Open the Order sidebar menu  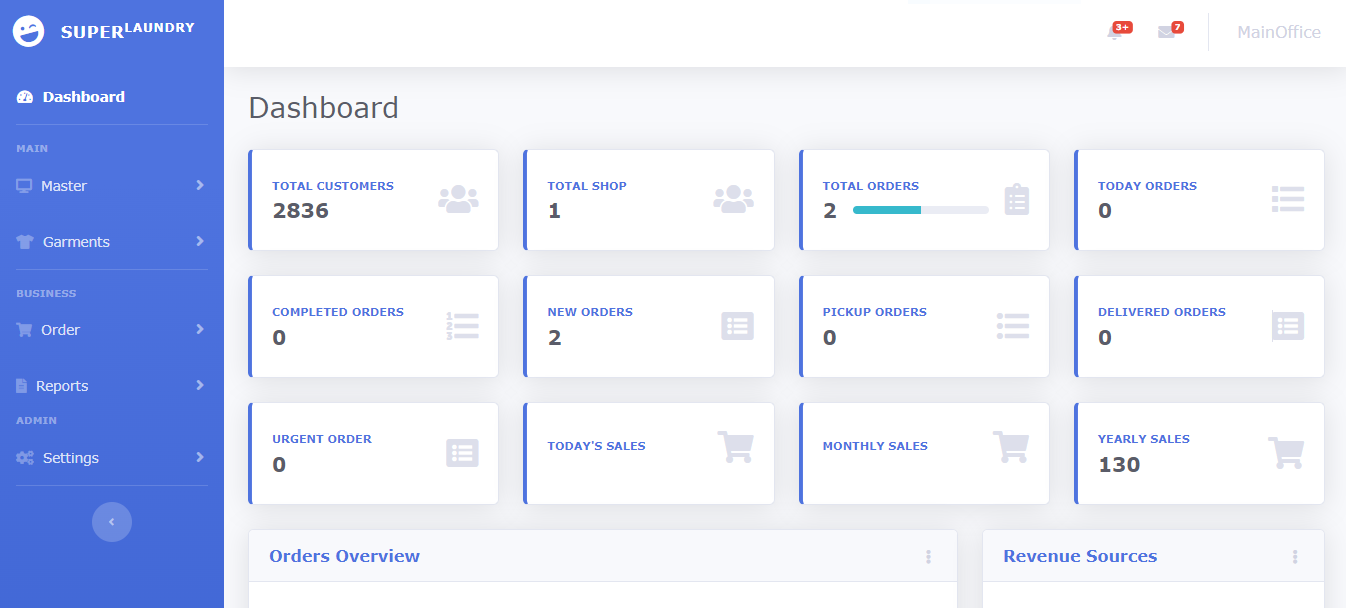click(112, 330)
